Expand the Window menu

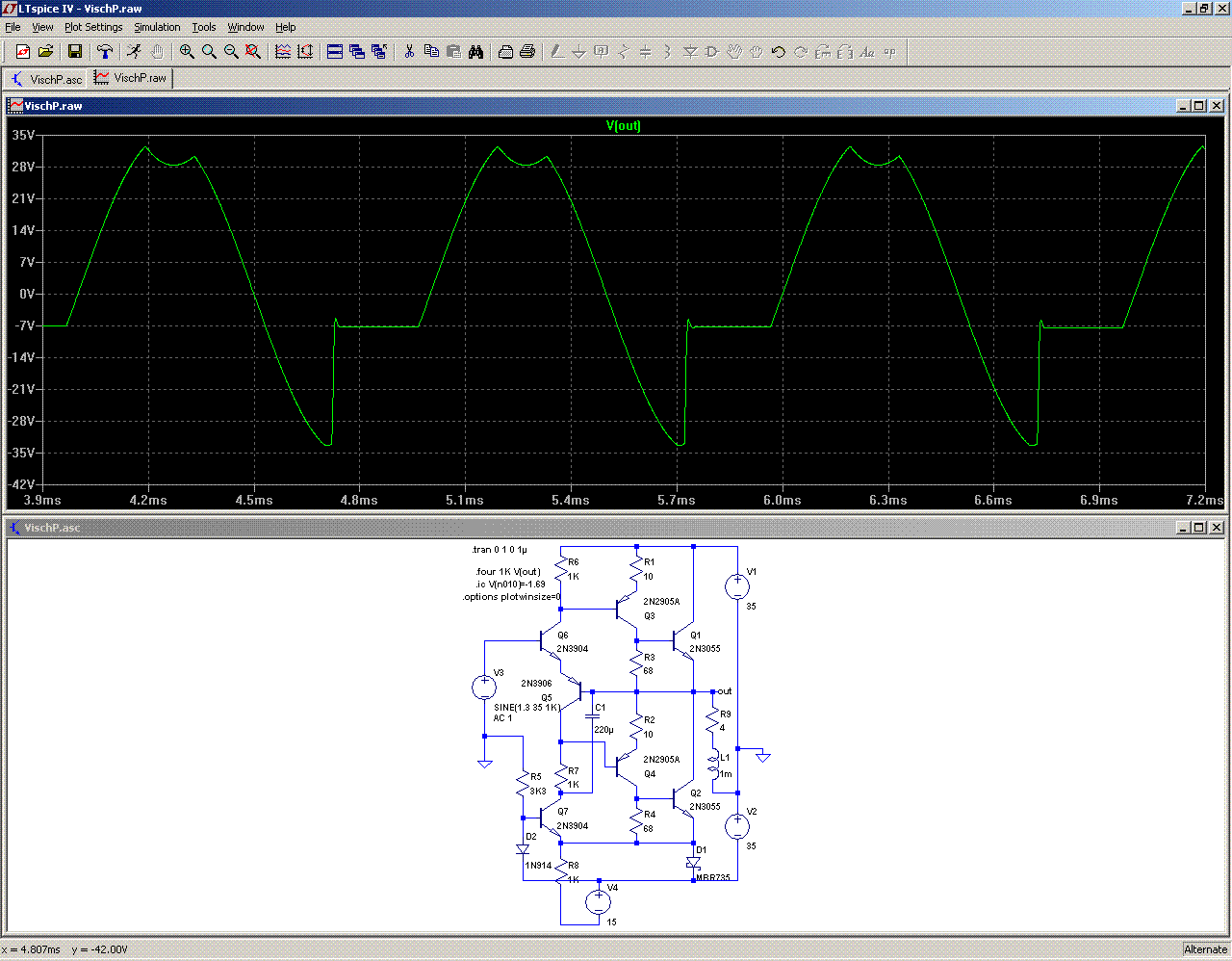coord(245,27)
